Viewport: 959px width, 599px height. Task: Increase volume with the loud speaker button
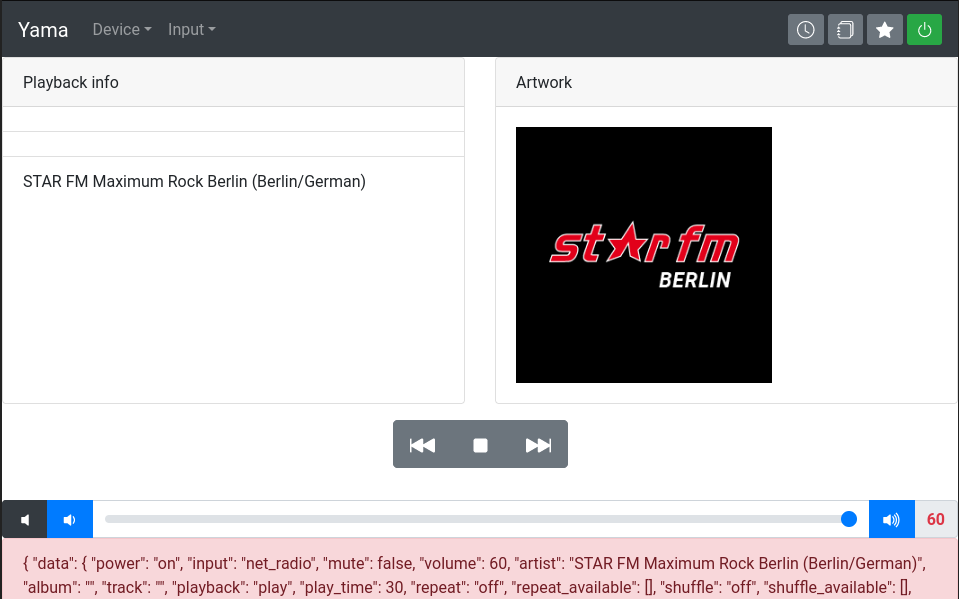(891, 520)
